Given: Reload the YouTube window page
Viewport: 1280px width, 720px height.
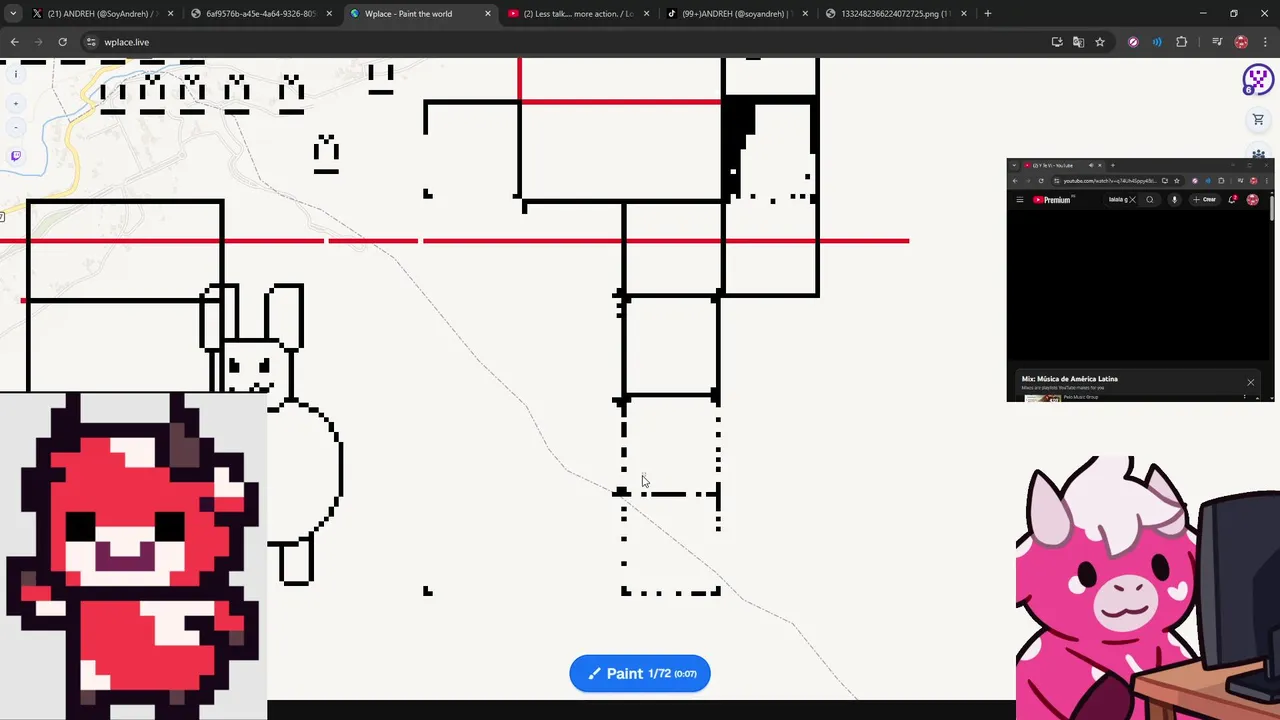Looking at the screenshot, I should (1041, 181).
